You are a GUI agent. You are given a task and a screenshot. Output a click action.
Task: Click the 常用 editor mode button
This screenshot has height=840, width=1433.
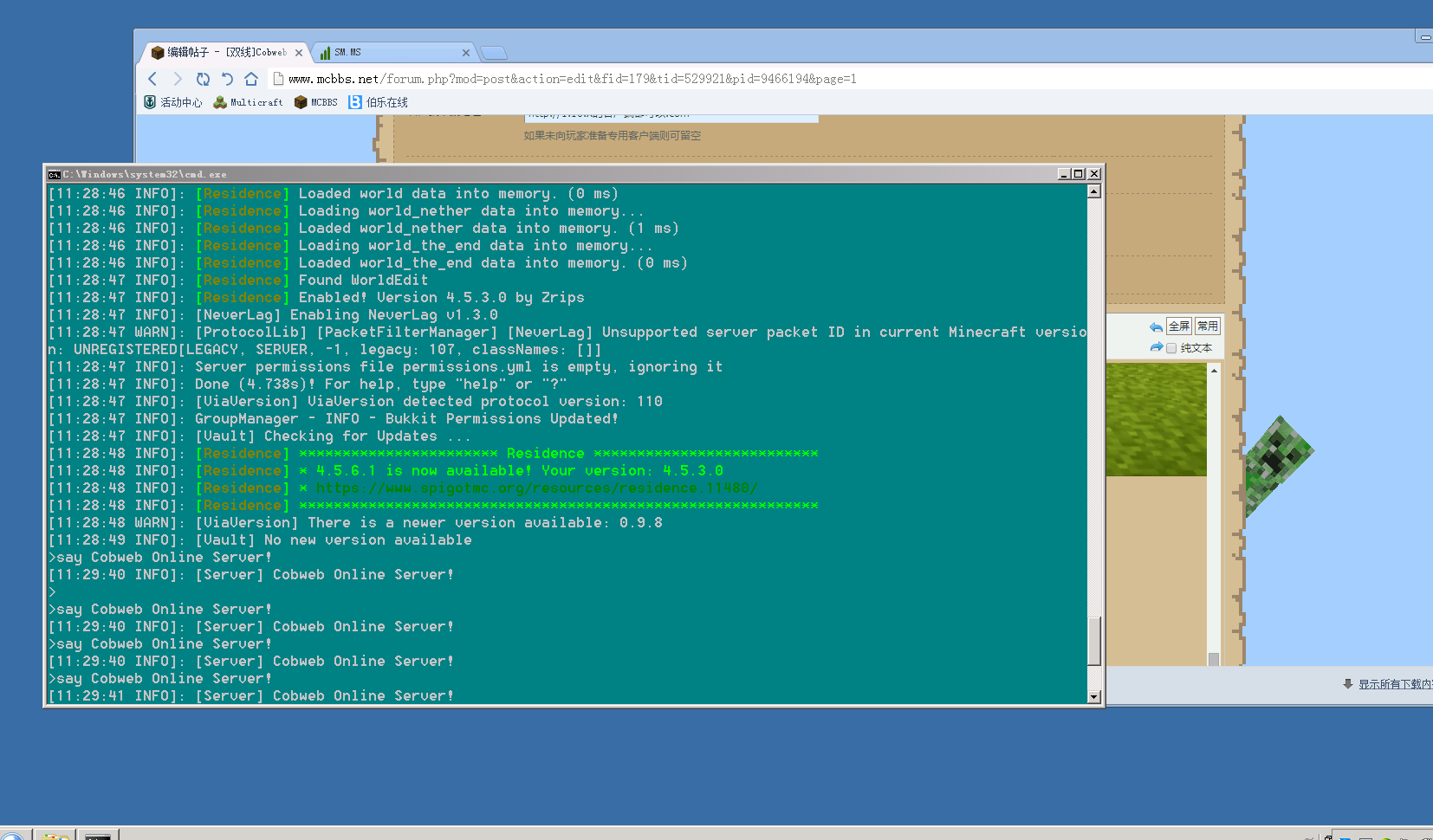pos(1207,326)
